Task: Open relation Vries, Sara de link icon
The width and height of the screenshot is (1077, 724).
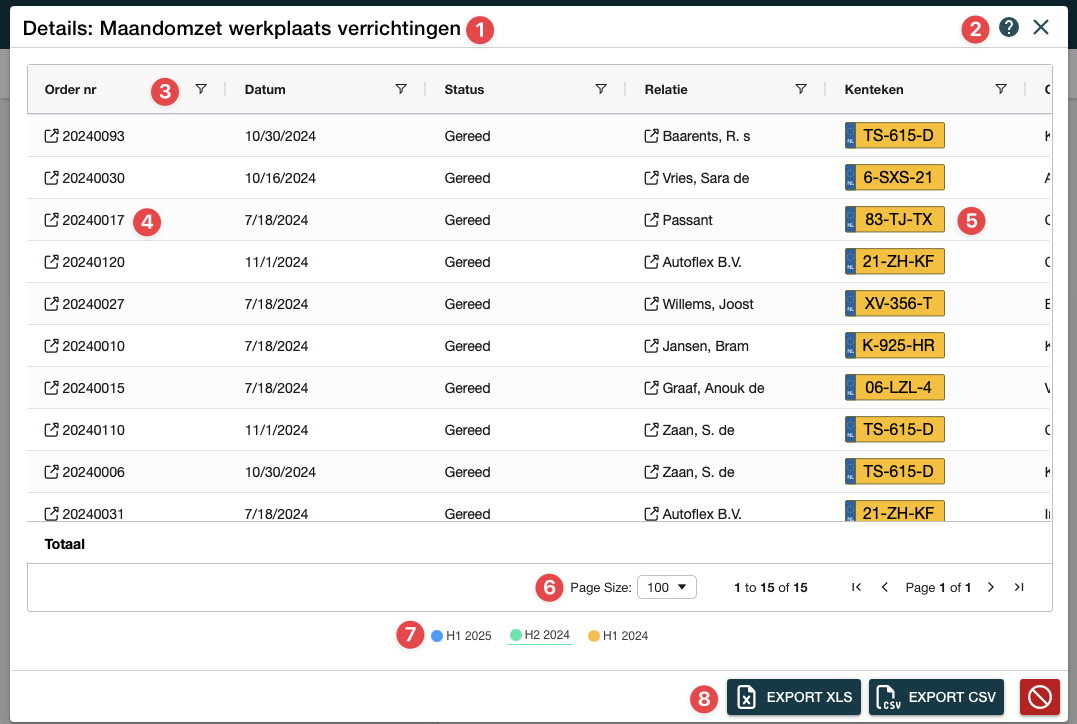Action: 651,178
